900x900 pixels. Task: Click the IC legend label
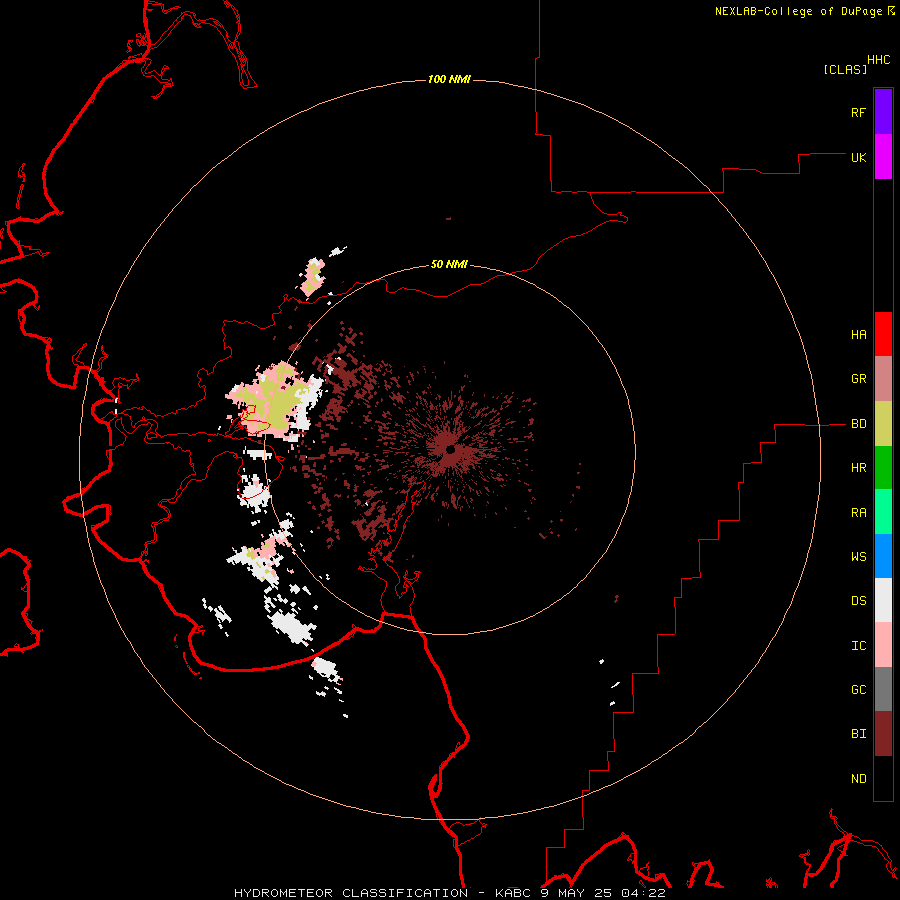(858, 646)
